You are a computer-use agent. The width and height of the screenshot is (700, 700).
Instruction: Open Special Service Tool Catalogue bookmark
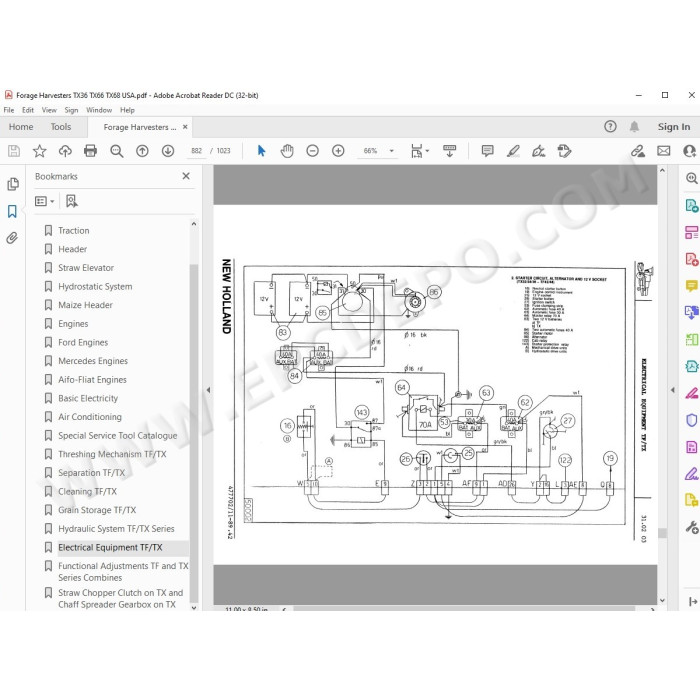click(x=117, y=436)
